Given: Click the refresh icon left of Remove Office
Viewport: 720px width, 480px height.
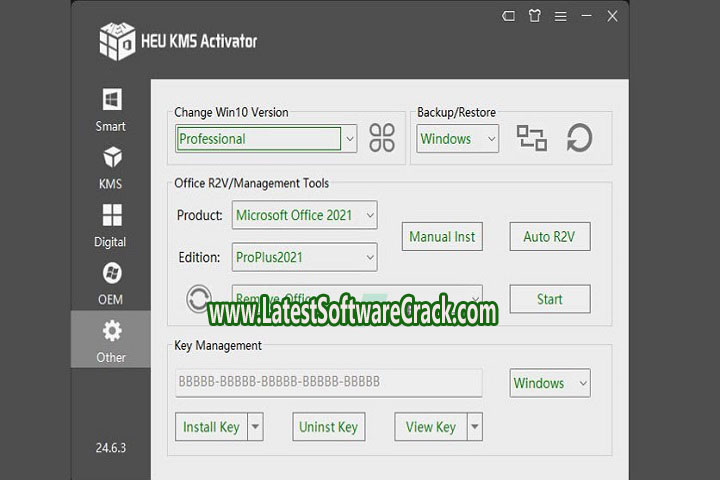Looking at the screenshot, I should [199, 298].
